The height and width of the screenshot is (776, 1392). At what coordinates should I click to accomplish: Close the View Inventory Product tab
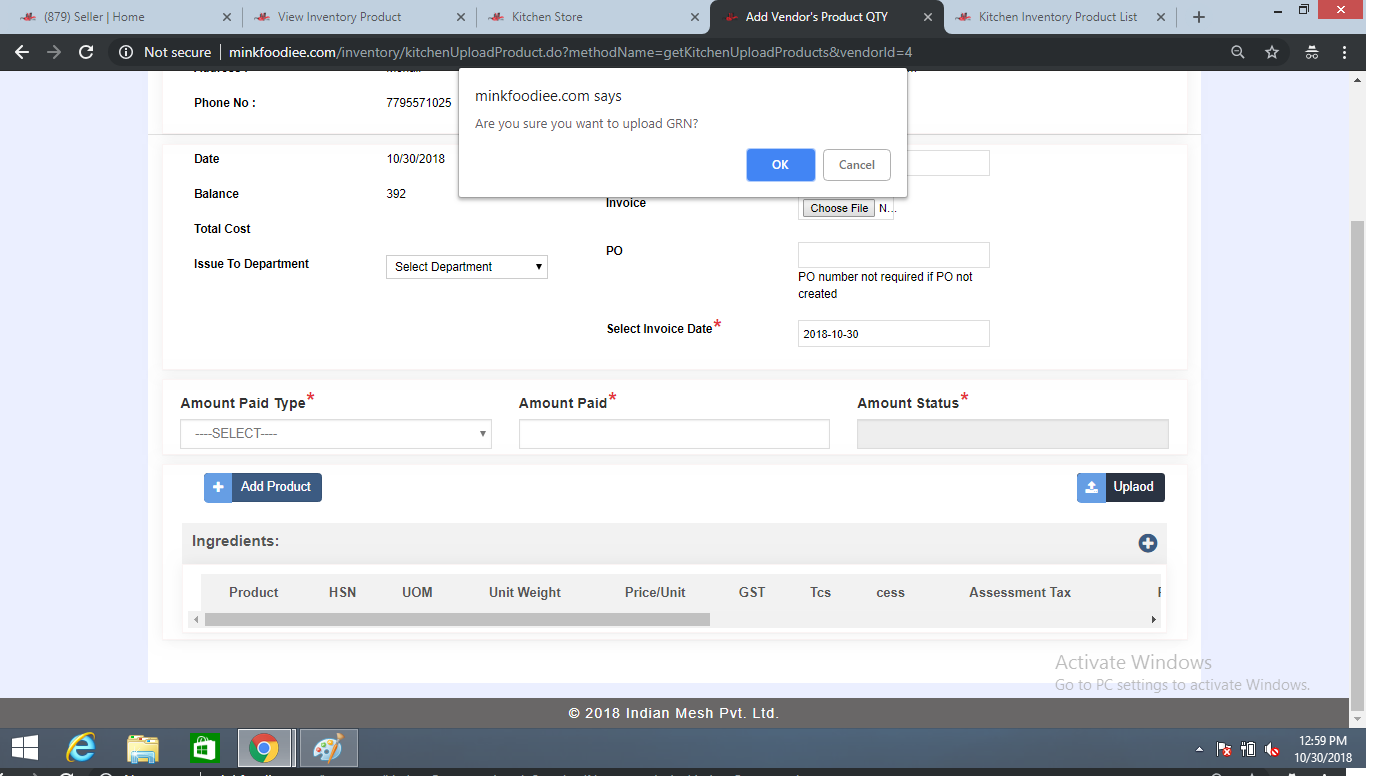[x=461, y=17]
